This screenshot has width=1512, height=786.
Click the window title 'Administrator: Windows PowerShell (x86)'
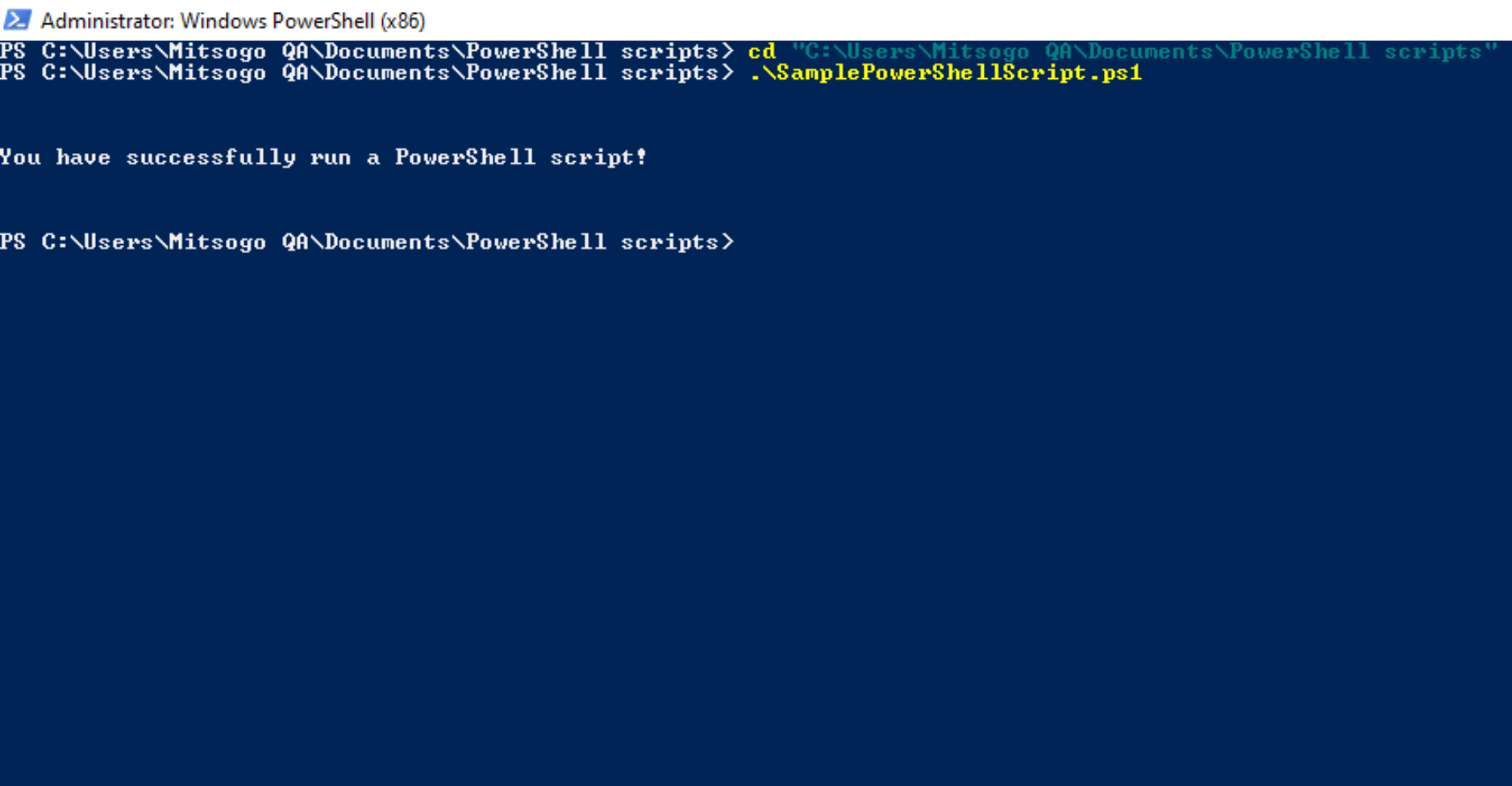pos(233,20)
